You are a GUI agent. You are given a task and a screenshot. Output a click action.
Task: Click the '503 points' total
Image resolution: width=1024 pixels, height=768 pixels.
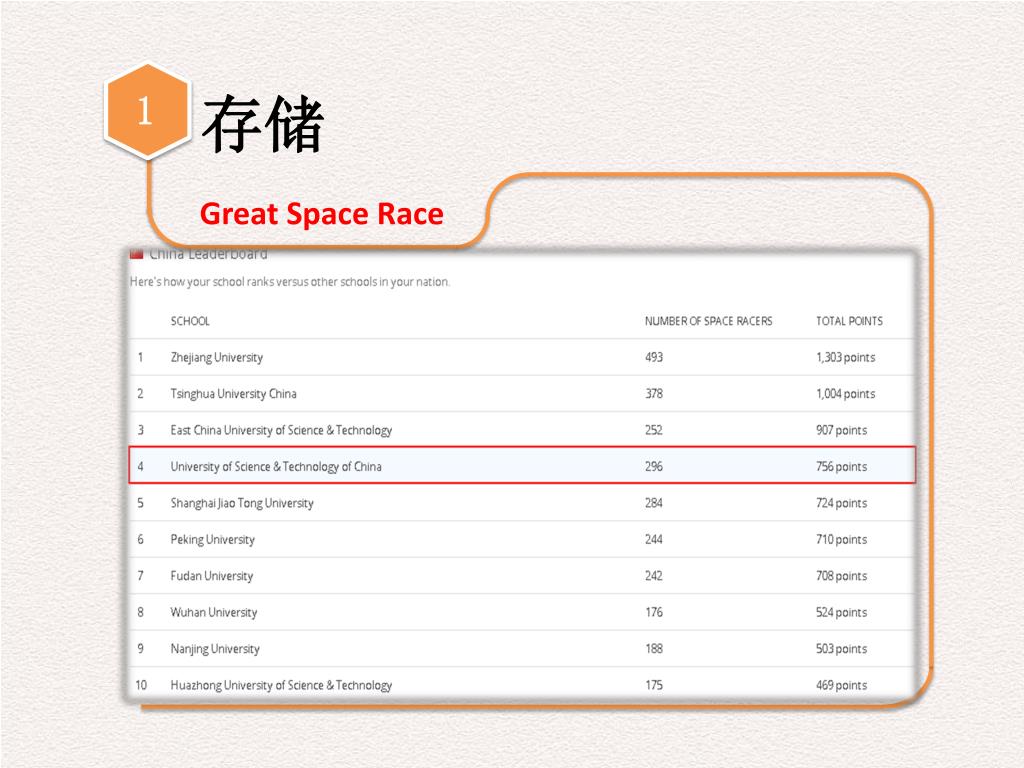842,649
